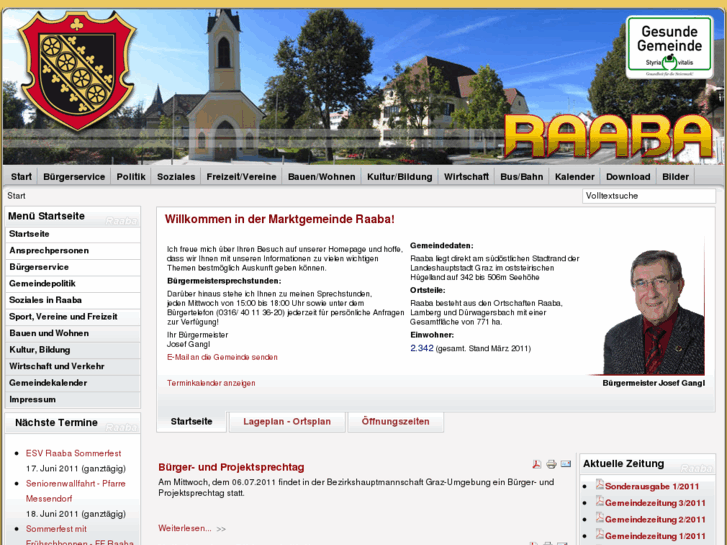Open Kalender menu item
727x545 pixels.
tap(574, 177)
